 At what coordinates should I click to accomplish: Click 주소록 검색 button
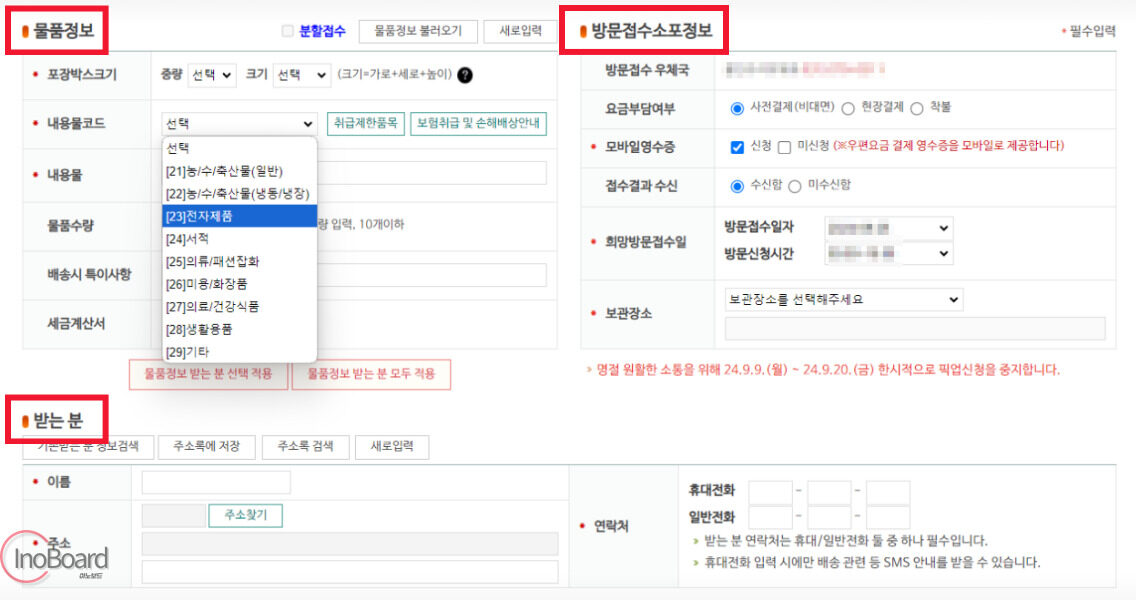pos(306,446)
